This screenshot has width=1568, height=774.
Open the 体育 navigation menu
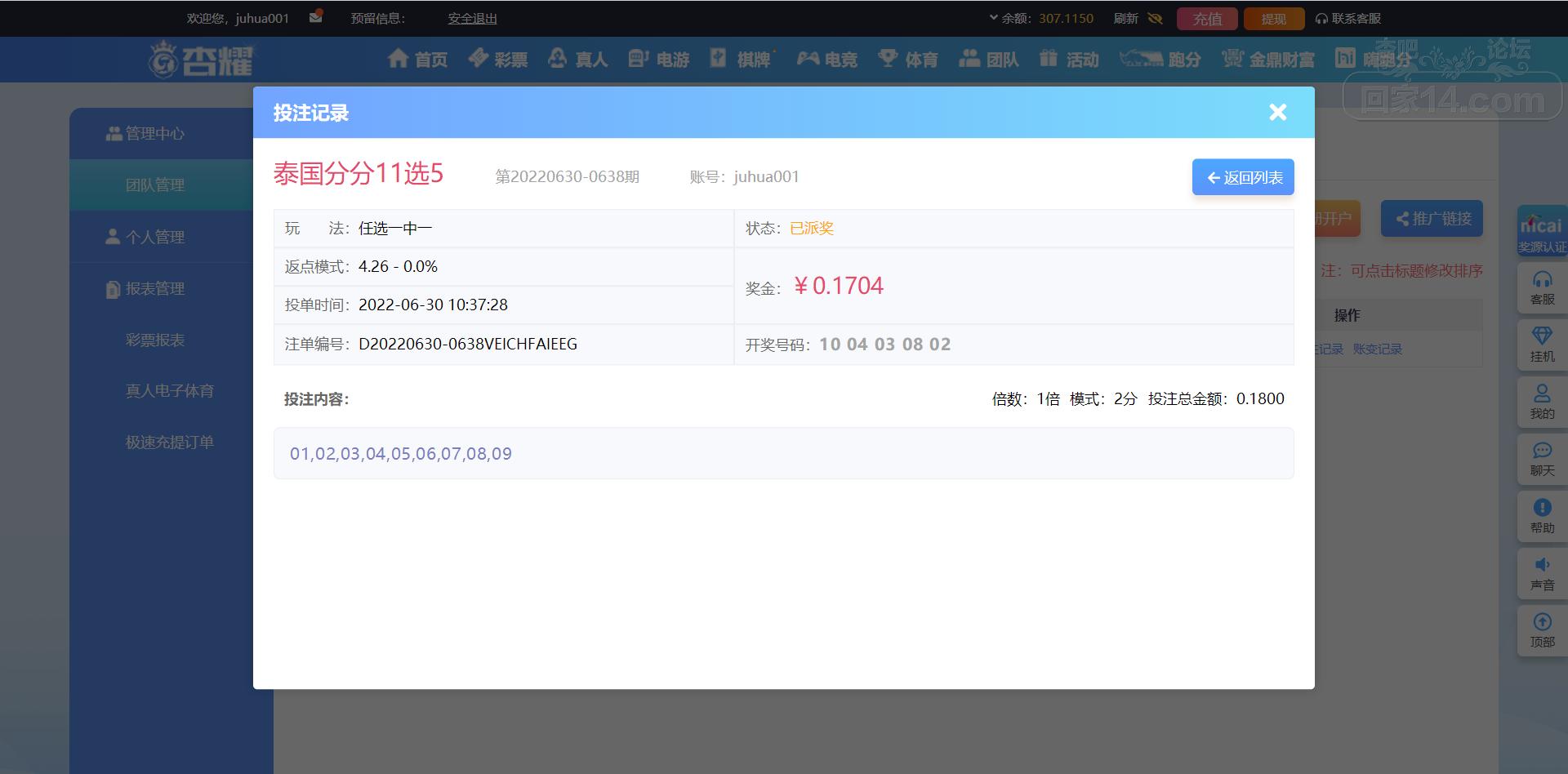pyautogui.click(x=907, y=59)
